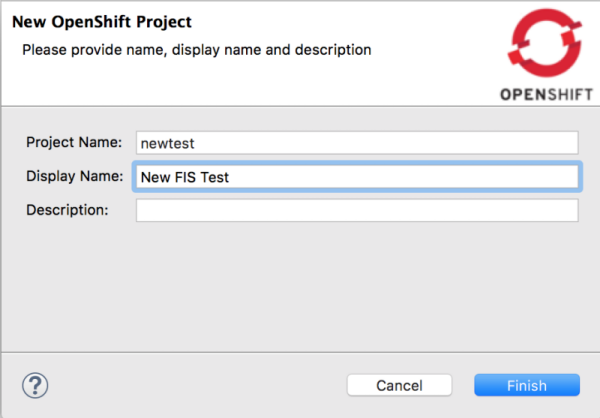Click the first word "New" in Display Name
The image size is (600, 418).
click(x=155, y=177)
